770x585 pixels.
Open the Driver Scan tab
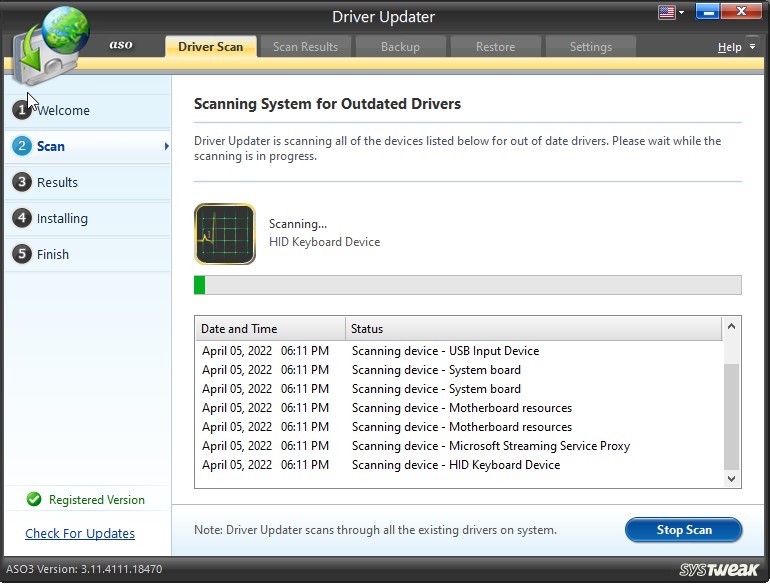(x=211, y=47)
